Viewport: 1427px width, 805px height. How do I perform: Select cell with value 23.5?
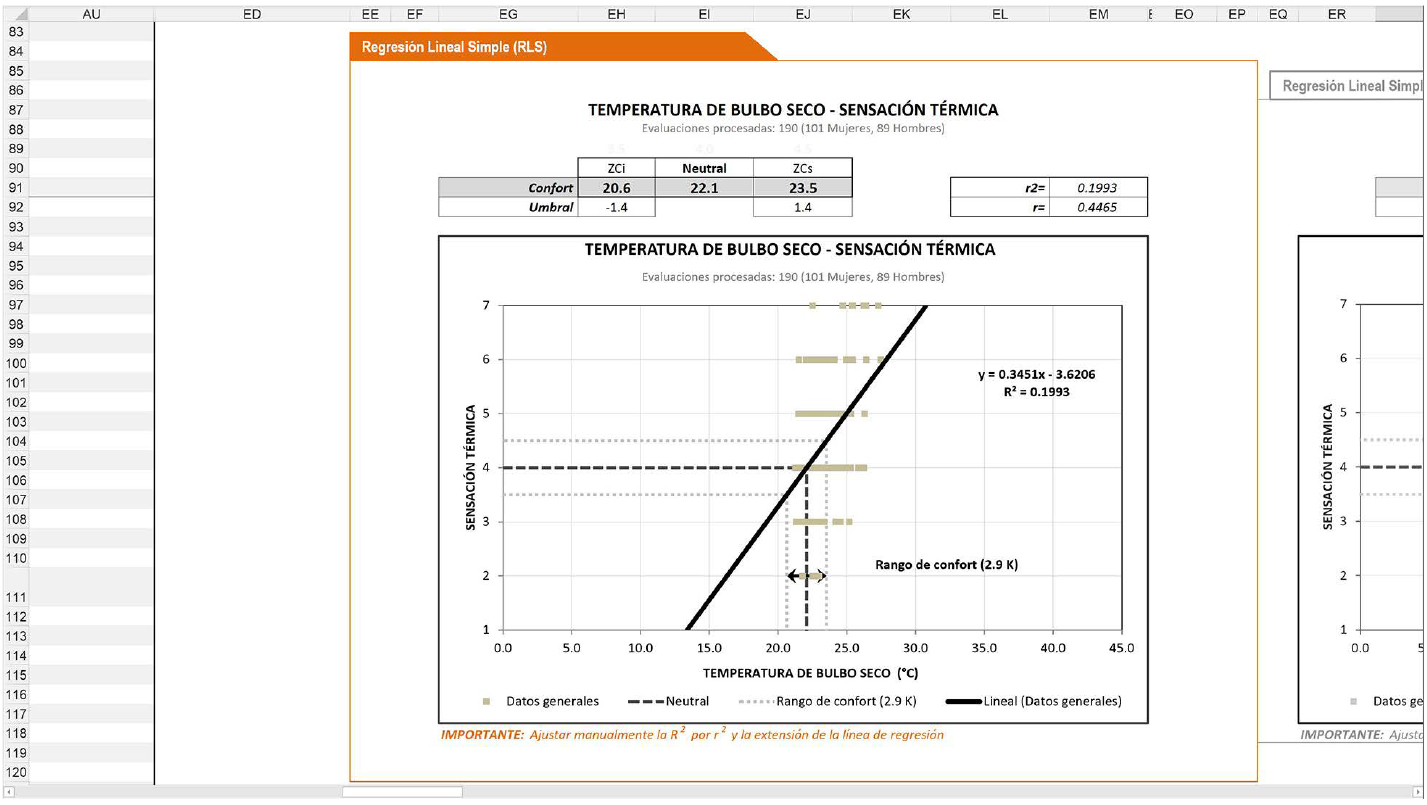click(x=803, y=188)
